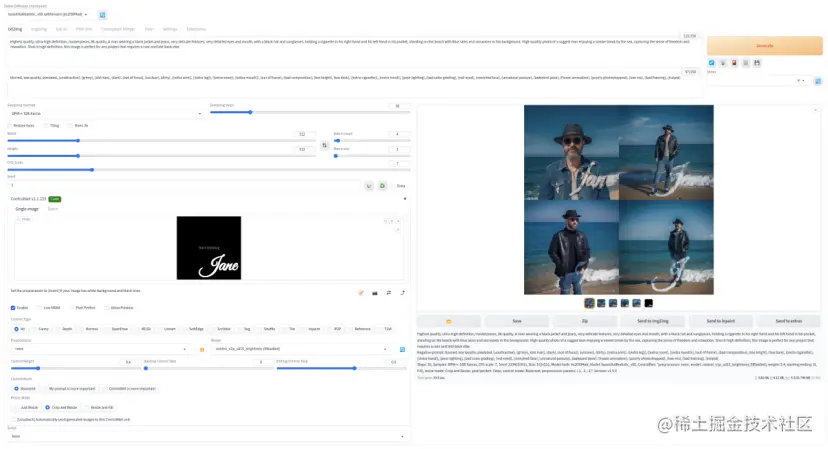Image resolution: width=828 pixels, height=449 pixels.
Task: Open the Checkpoint Merger tab
Action: tap(118, 29)
